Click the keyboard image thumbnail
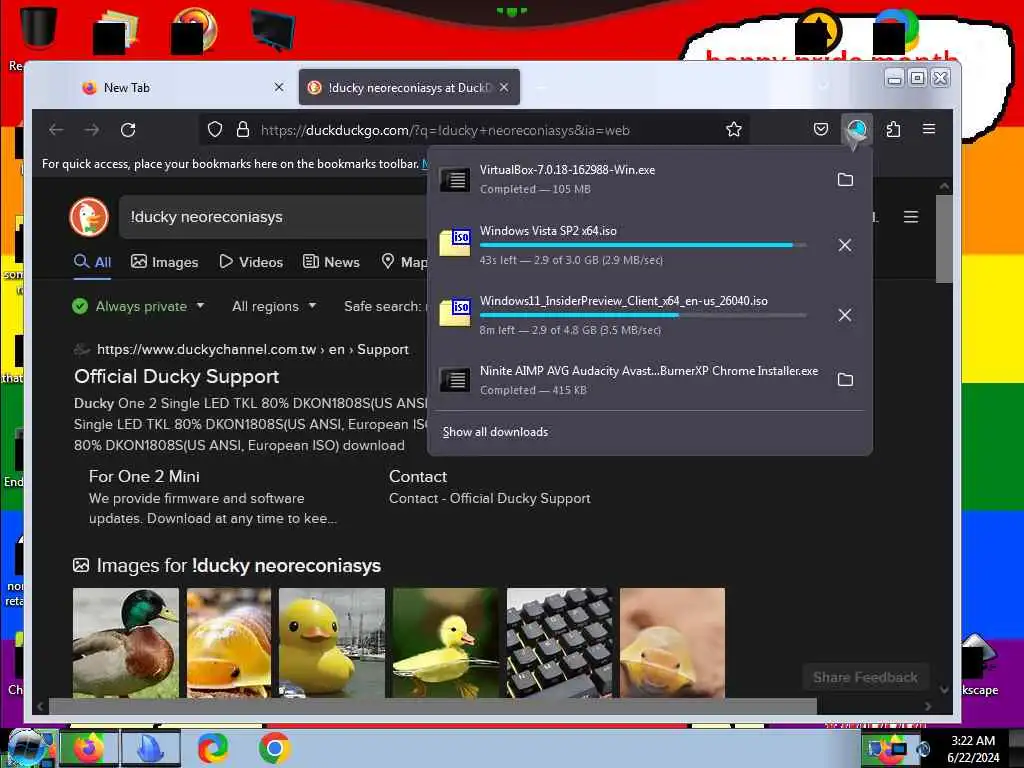The height and width of the screenshot is (768, 1024). point(560,643)
